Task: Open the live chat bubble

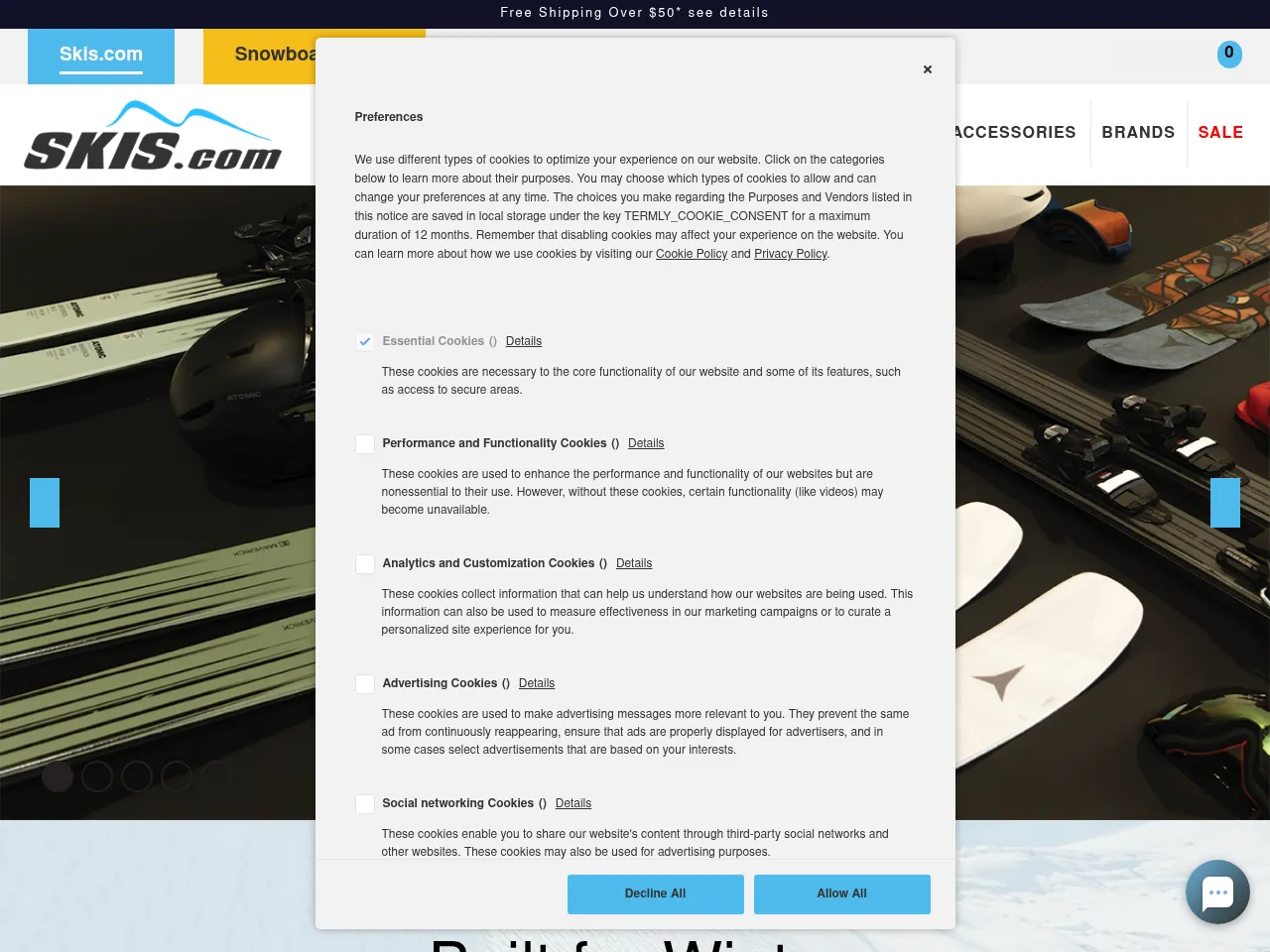Action: tap(1217, 892)
